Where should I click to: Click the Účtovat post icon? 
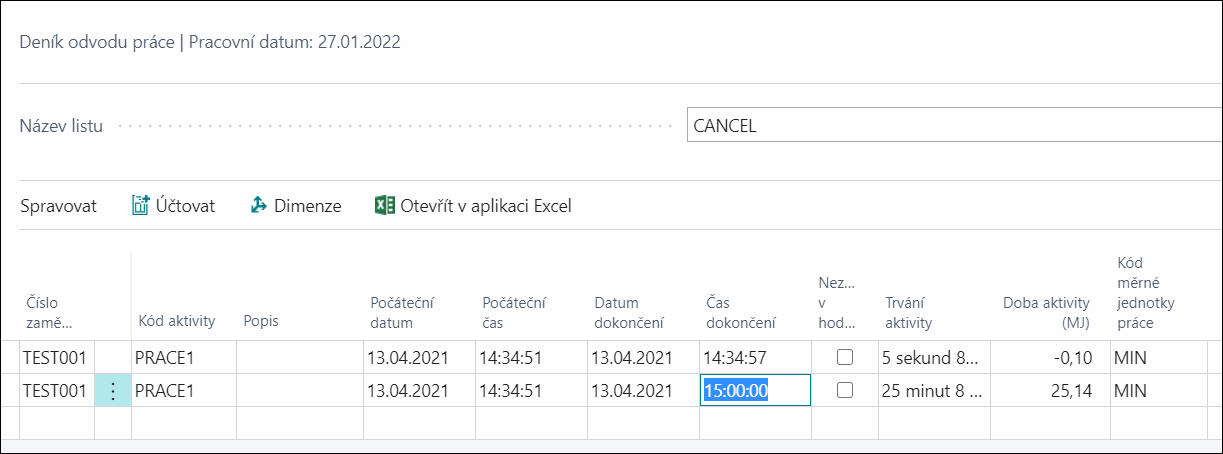coord(140,205)
